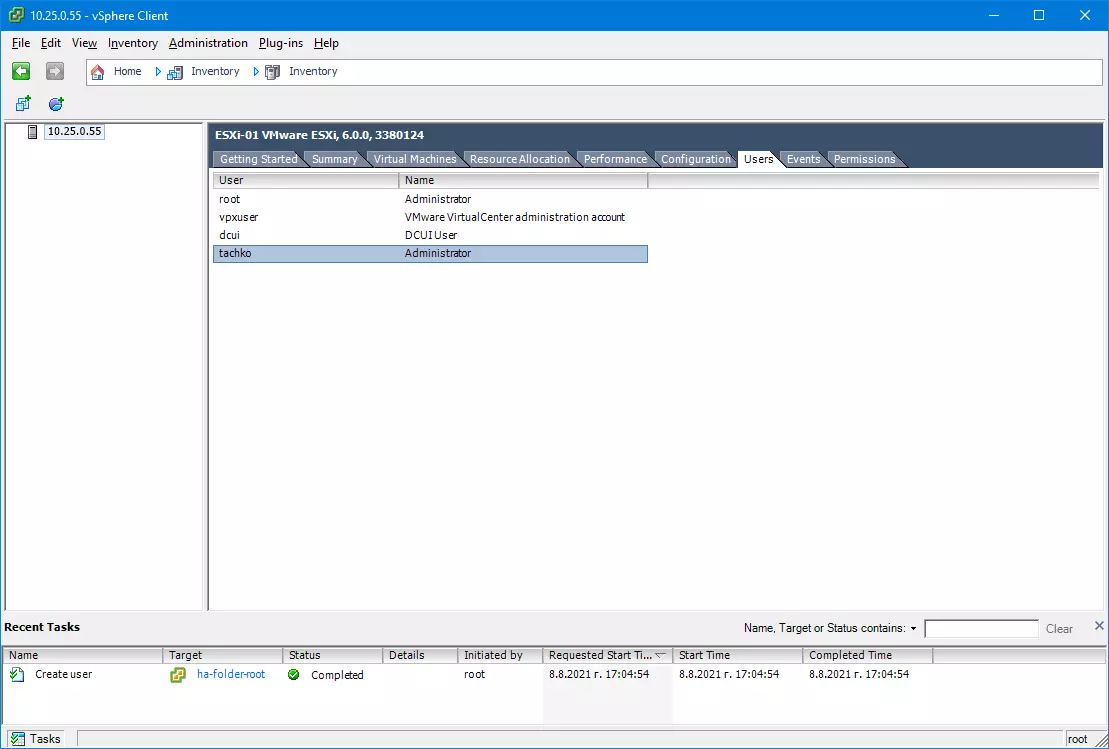Open the Administration menu
Screen dimensions: 1109x749
pyautogui.click(x=209, y=43)
